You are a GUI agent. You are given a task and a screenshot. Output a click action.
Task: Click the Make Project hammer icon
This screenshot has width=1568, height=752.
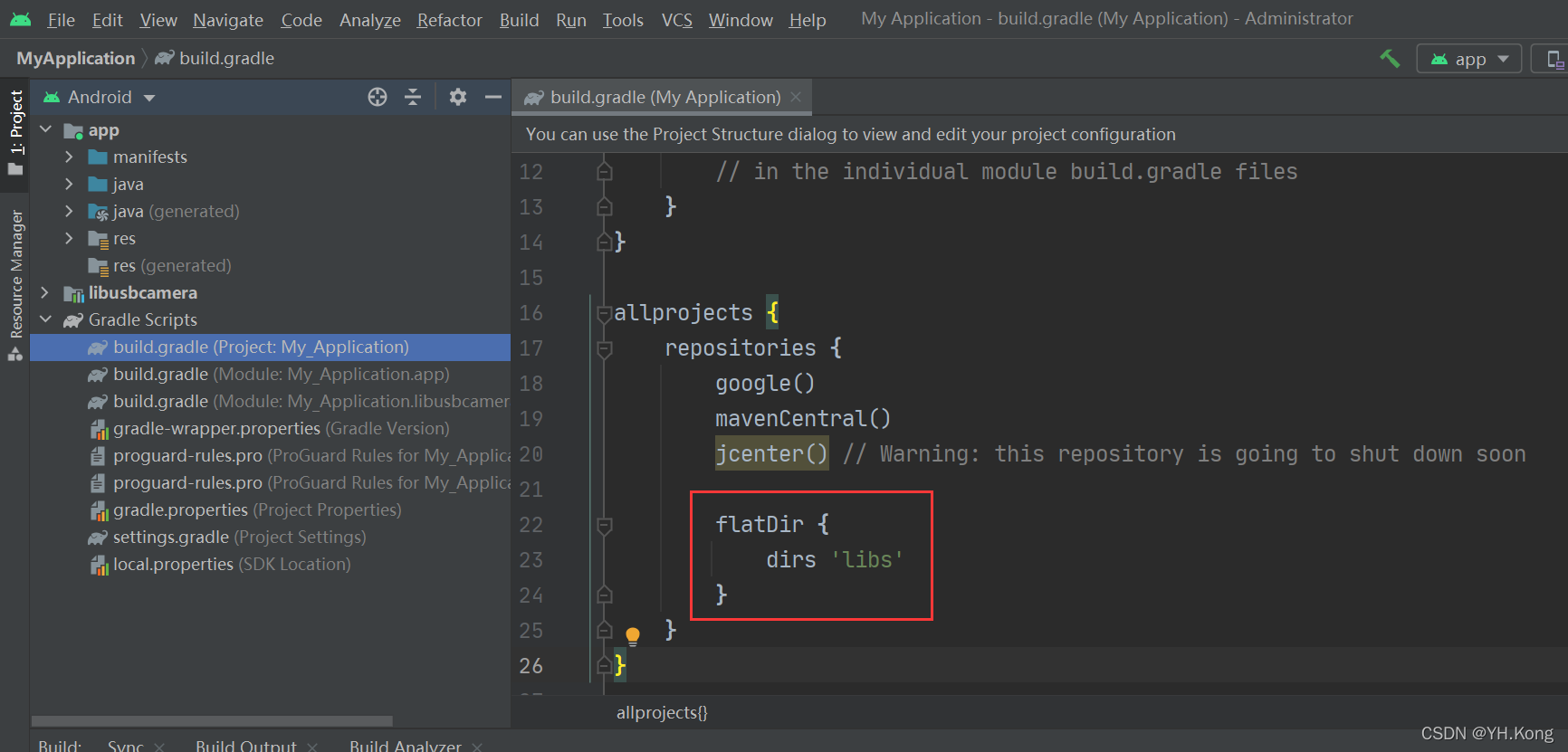[x=1390, y=59]
